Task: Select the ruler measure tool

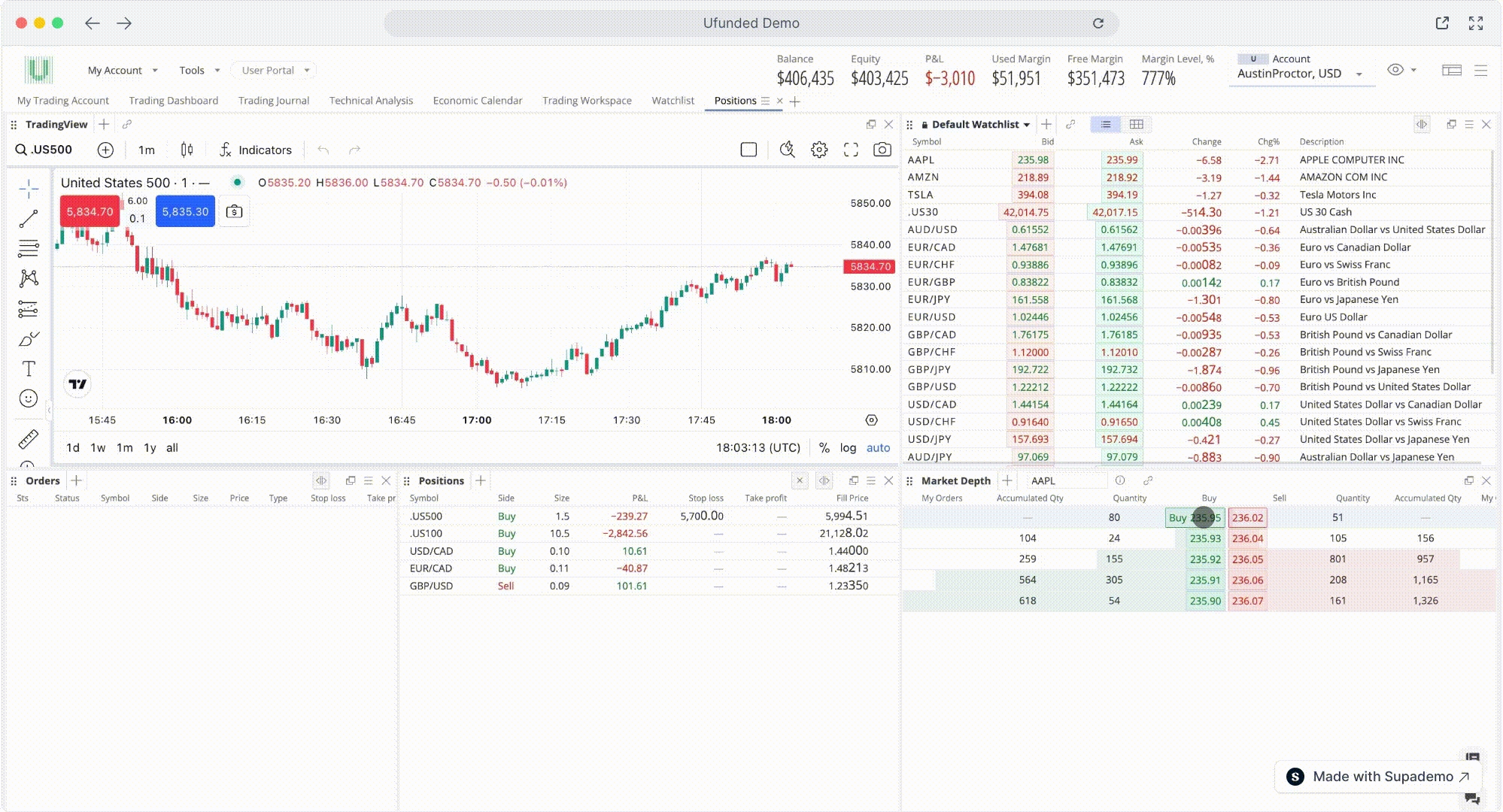Action: point(29,439)
